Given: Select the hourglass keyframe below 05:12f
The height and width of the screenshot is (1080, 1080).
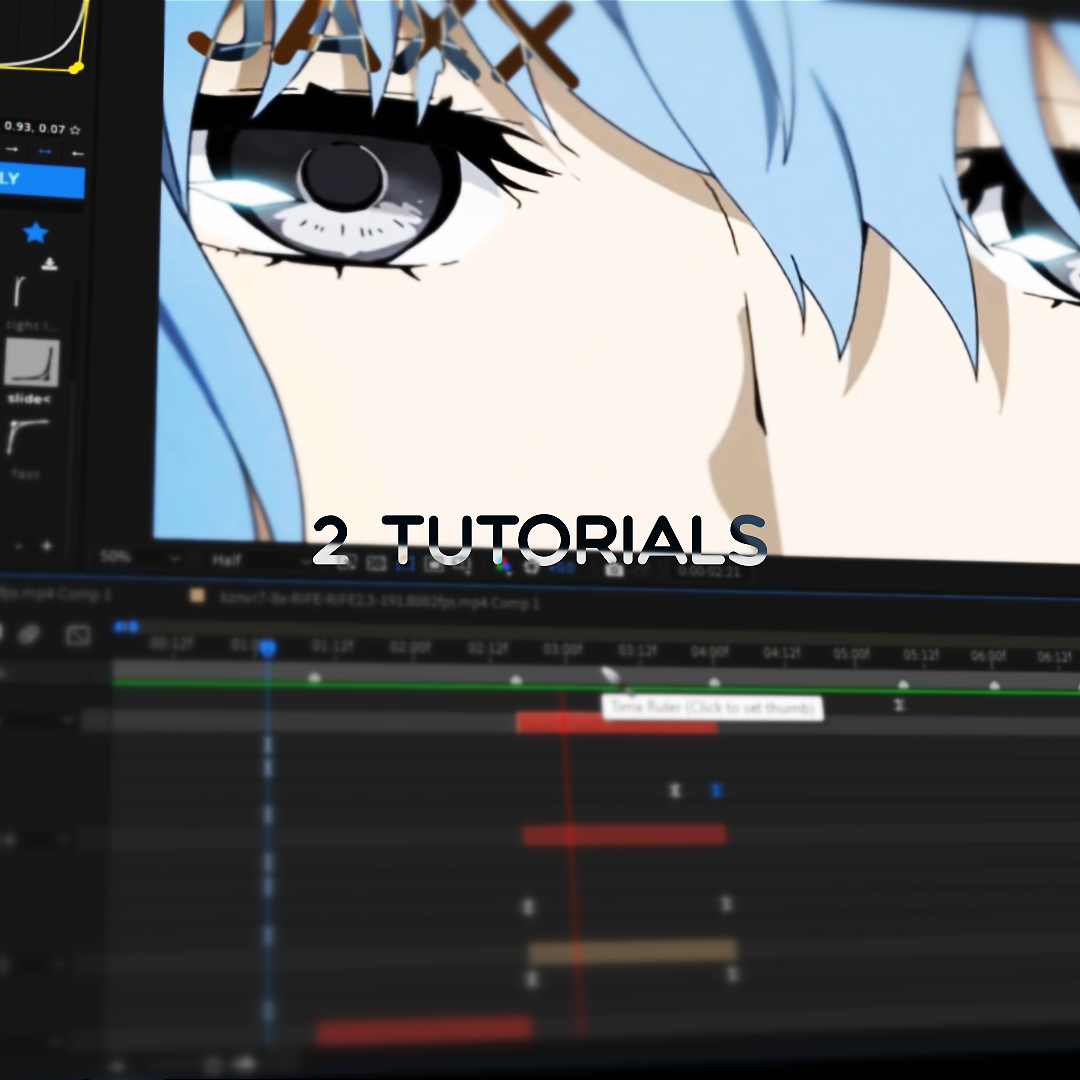Looking at the screenshot, I should coord(899,705).
